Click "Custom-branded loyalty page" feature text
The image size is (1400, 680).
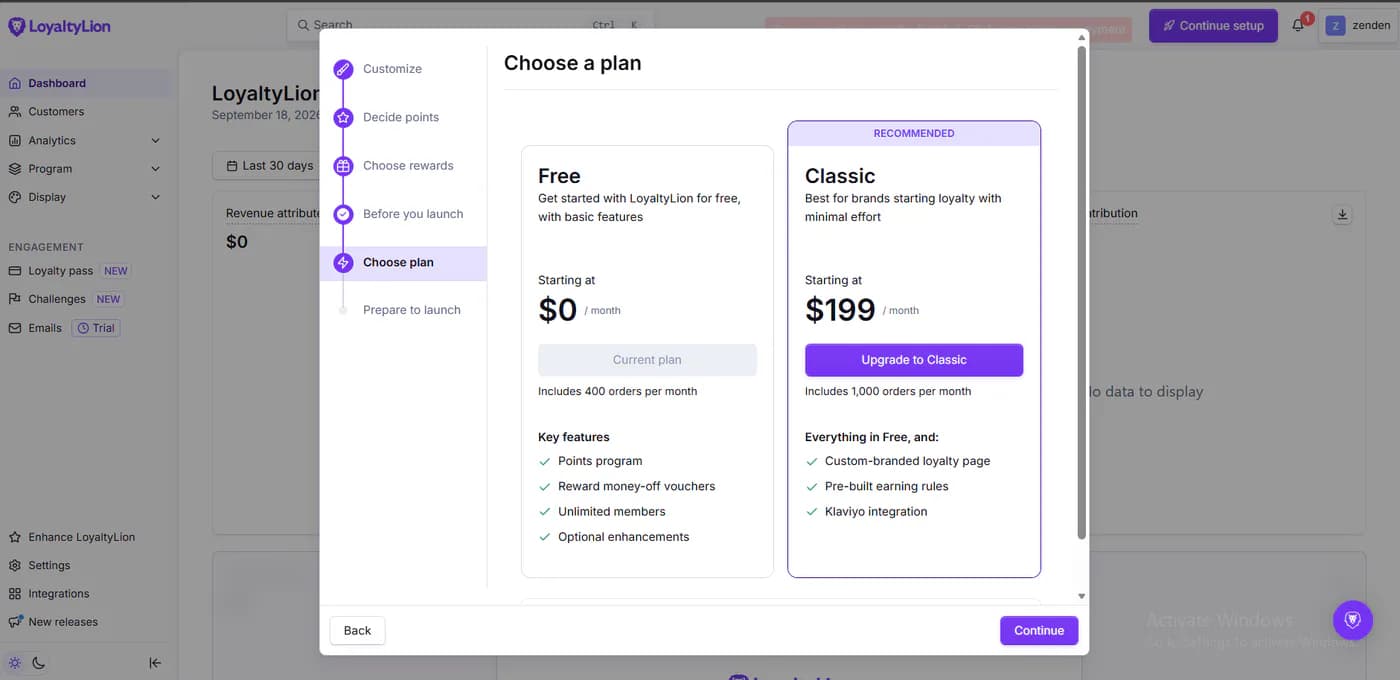[908, 461]
